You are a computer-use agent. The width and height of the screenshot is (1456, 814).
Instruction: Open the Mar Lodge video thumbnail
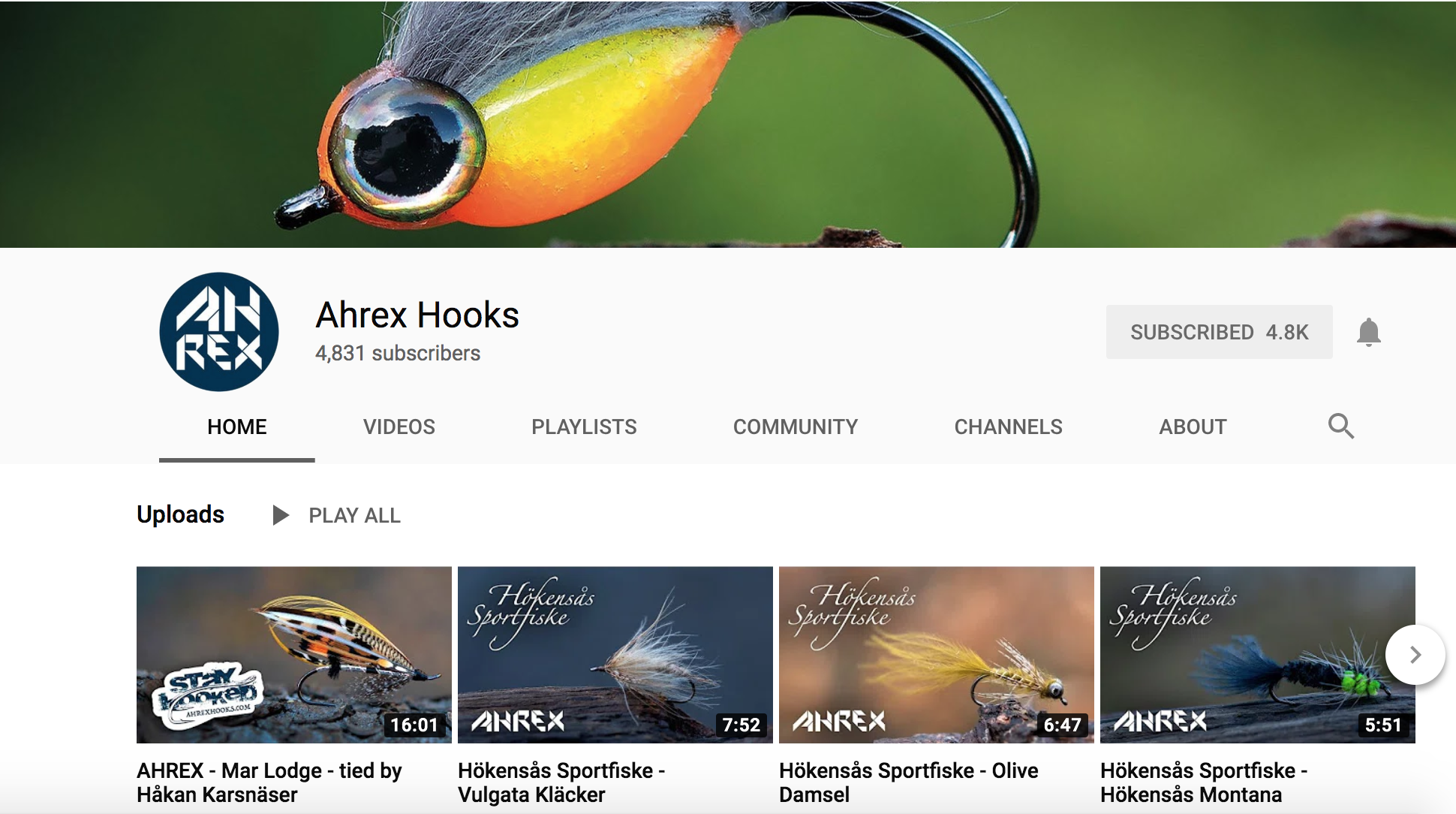[294, 655]
